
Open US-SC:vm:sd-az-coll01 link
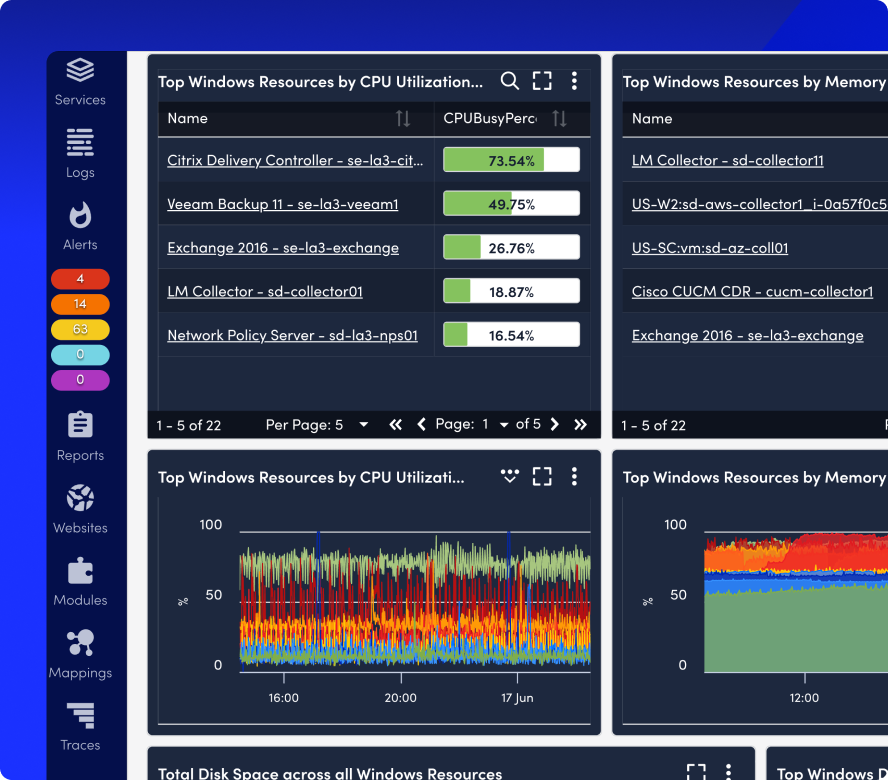pos(710,248)
